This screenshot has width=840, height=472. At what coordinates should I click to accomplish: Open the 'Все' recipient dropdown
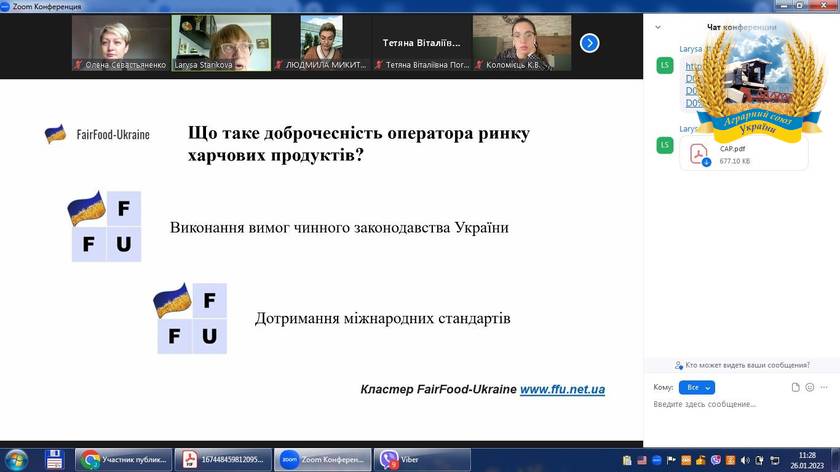696,387
